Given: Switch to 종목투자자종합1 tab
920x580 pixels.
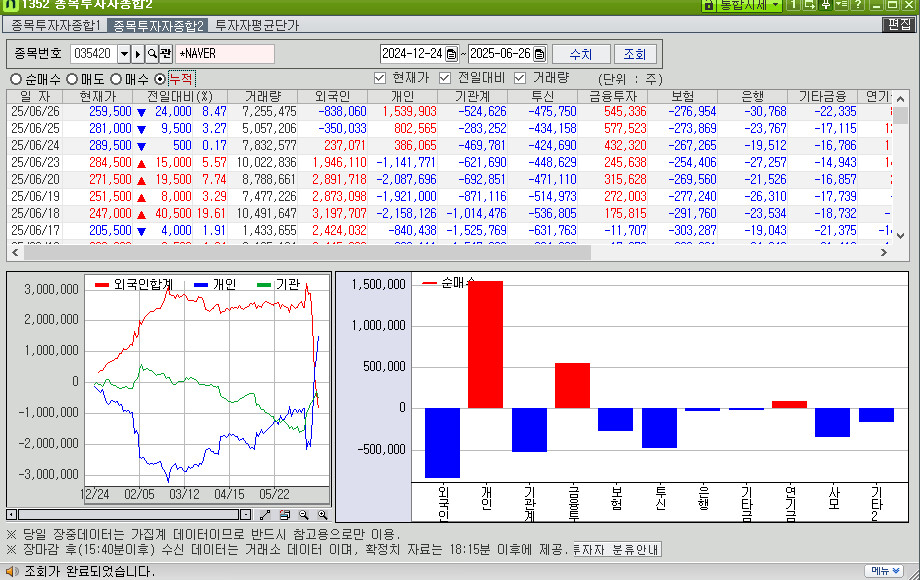Looking at the screenshot, I should pos(55,25).
